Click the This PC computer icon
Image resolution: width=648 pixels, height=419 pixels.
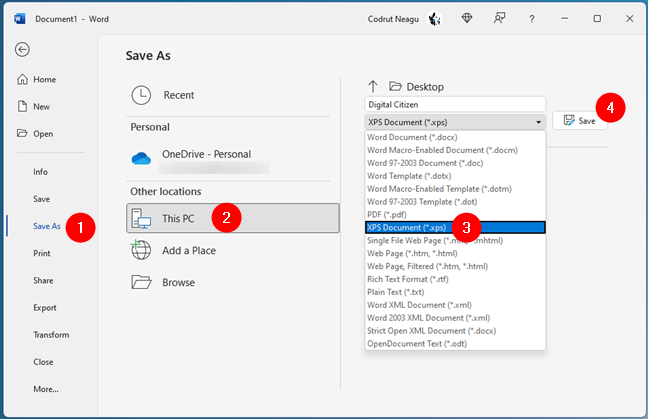tap(141, 219)
